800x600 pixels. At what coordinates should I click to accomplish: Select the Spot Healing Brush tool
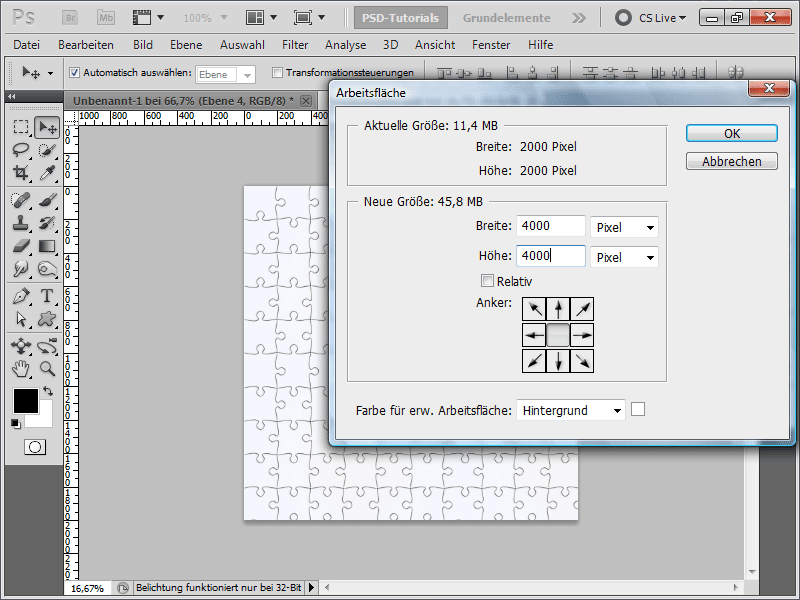coord(20,200)
